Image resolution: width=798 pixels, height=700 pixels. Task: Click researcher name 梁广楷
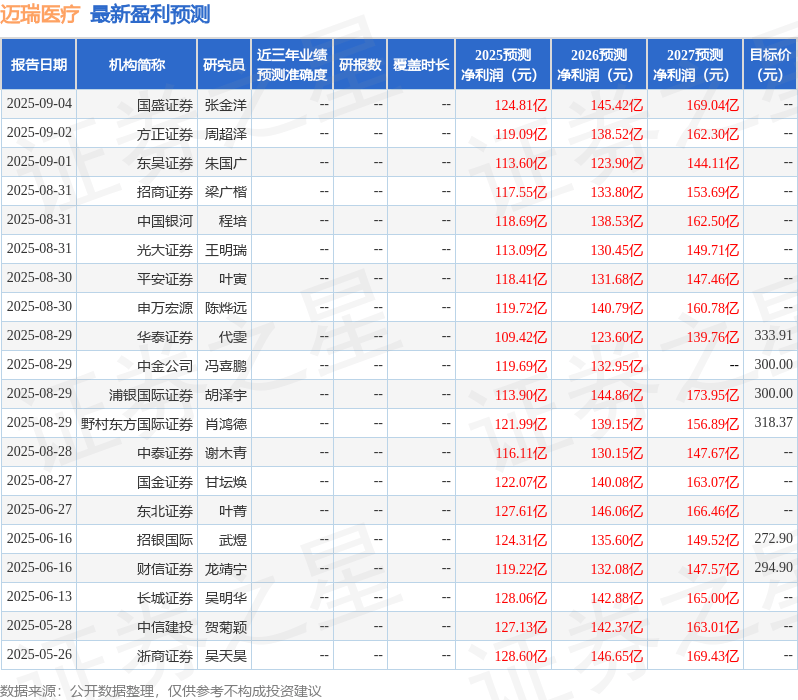point(226,192)
